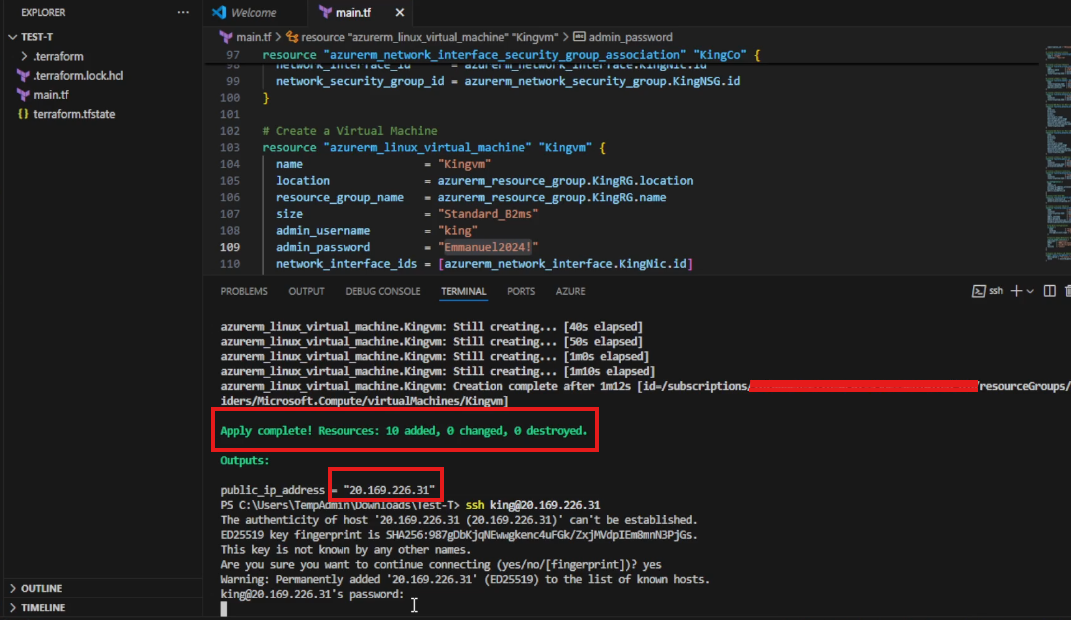The width and height of the screenshot is (1071, 620).
Task: Click the terminal password prompt line
Action: pos(312,594)
